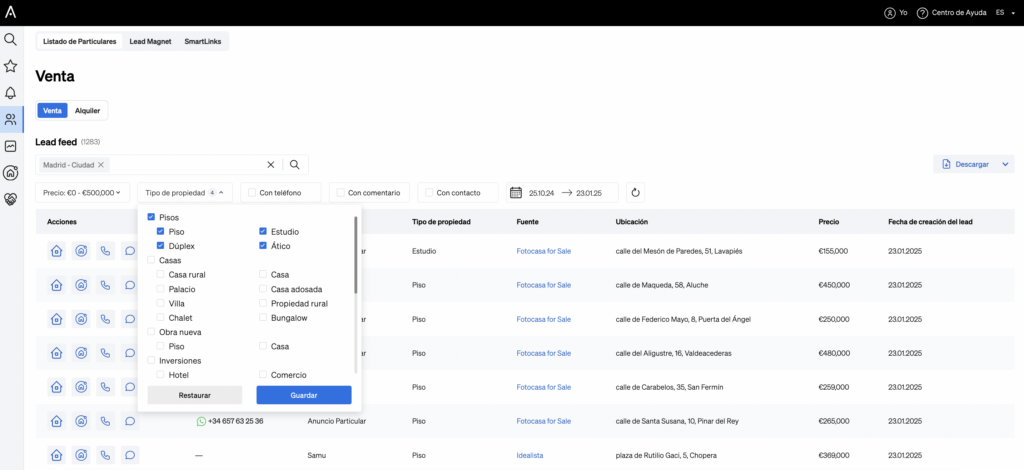Uncheck the Dúplex property type checkbox
1024x470 pixels.
tap(161, 245)
